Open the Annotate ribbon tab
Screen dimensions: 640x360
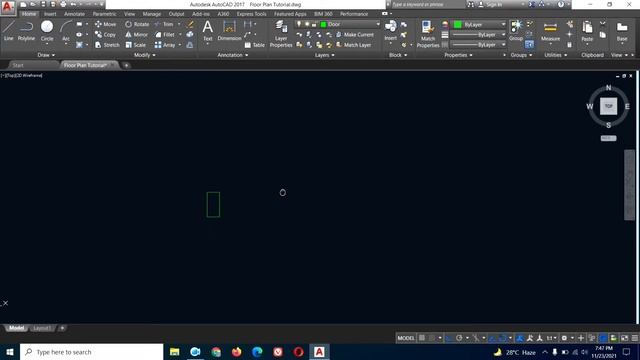[74, 14]
